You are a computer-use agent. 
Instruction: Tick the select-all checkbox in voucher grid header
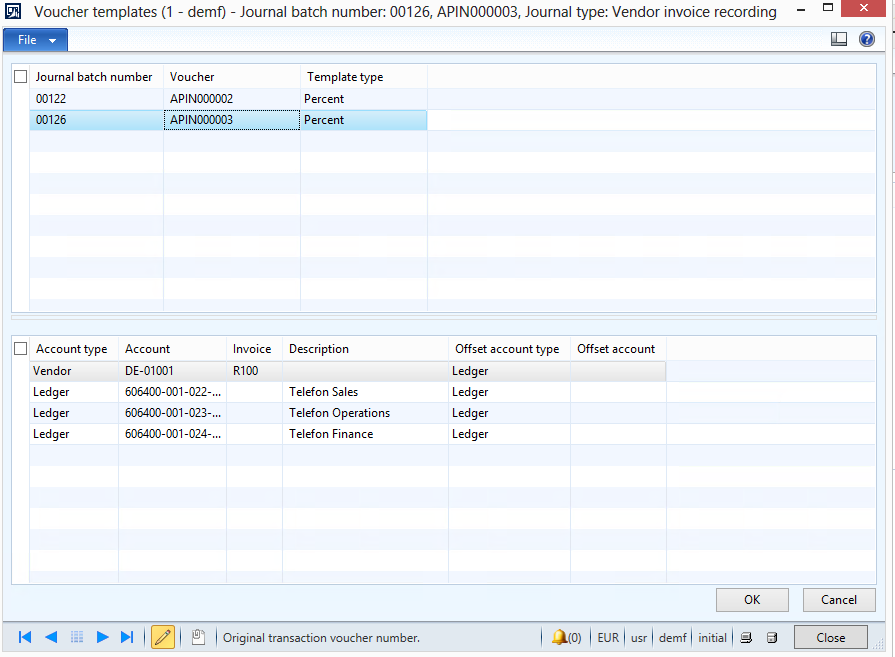point(21,77)
